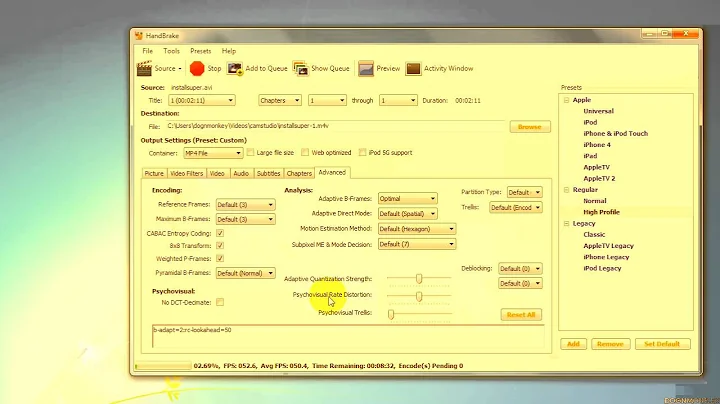Open the chapter end number dropdown

point(398,101)
